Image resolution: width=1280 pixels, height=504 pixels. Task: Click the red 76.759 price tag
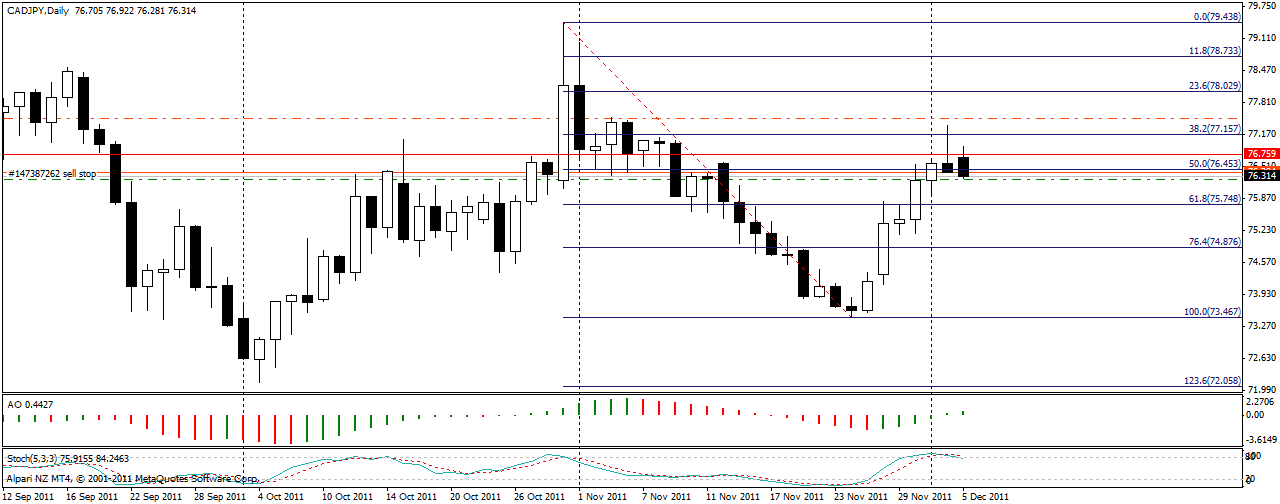click(x=1260, y=154)
